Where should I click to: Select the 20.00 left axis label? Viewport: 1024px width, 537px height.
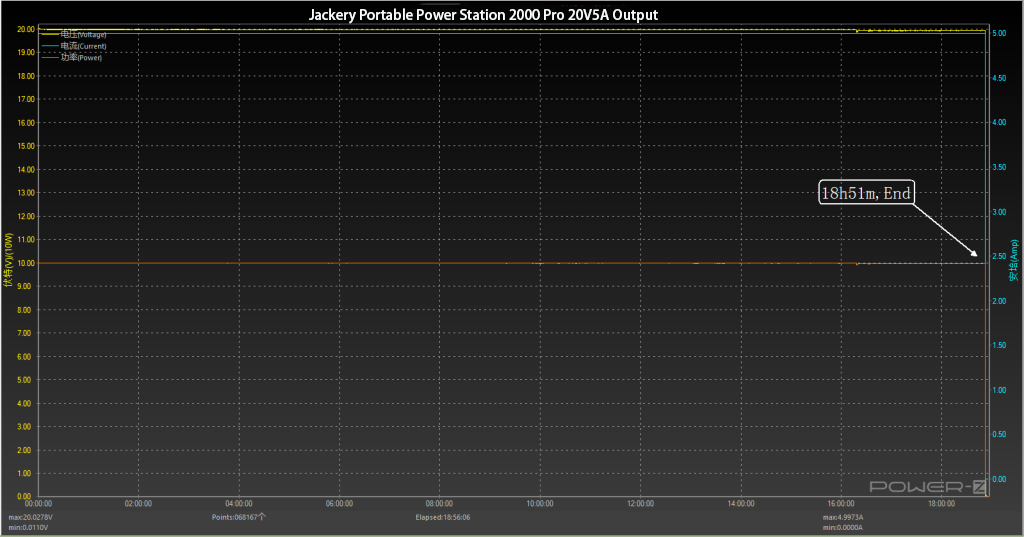point(26,29)
